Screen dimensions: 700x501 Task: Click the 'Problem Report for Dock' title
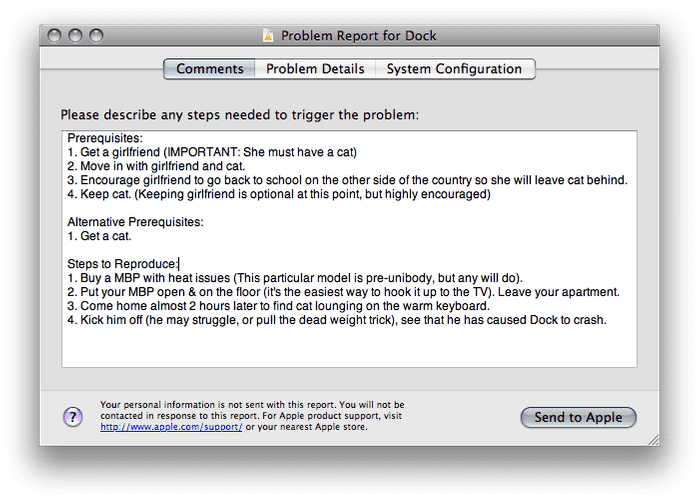pyautogui.click(x=358, y=36)
